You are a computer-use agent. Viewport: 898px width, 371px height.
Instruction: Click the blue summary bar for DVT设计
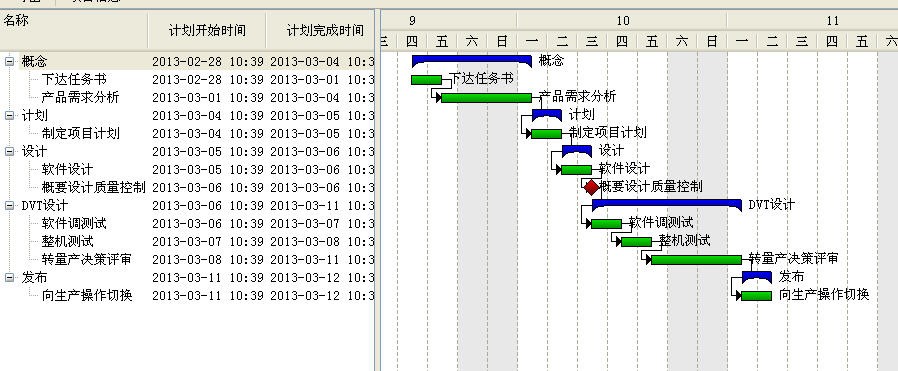(667, 204)
